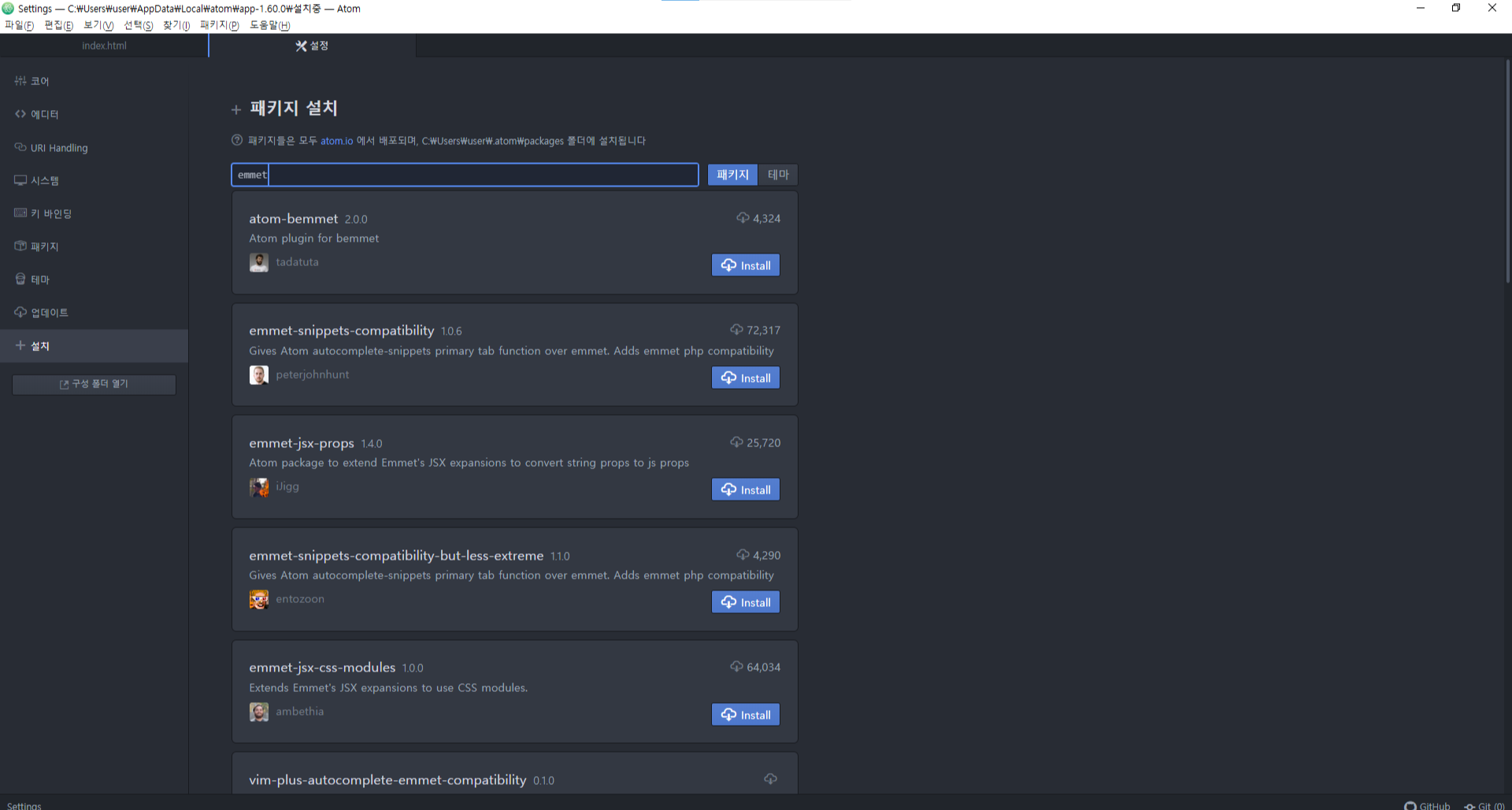Image resolution: width=1512 pixels, height=810 pixels.
Task: Open entozoon author profile
Action: coord(300,599)
